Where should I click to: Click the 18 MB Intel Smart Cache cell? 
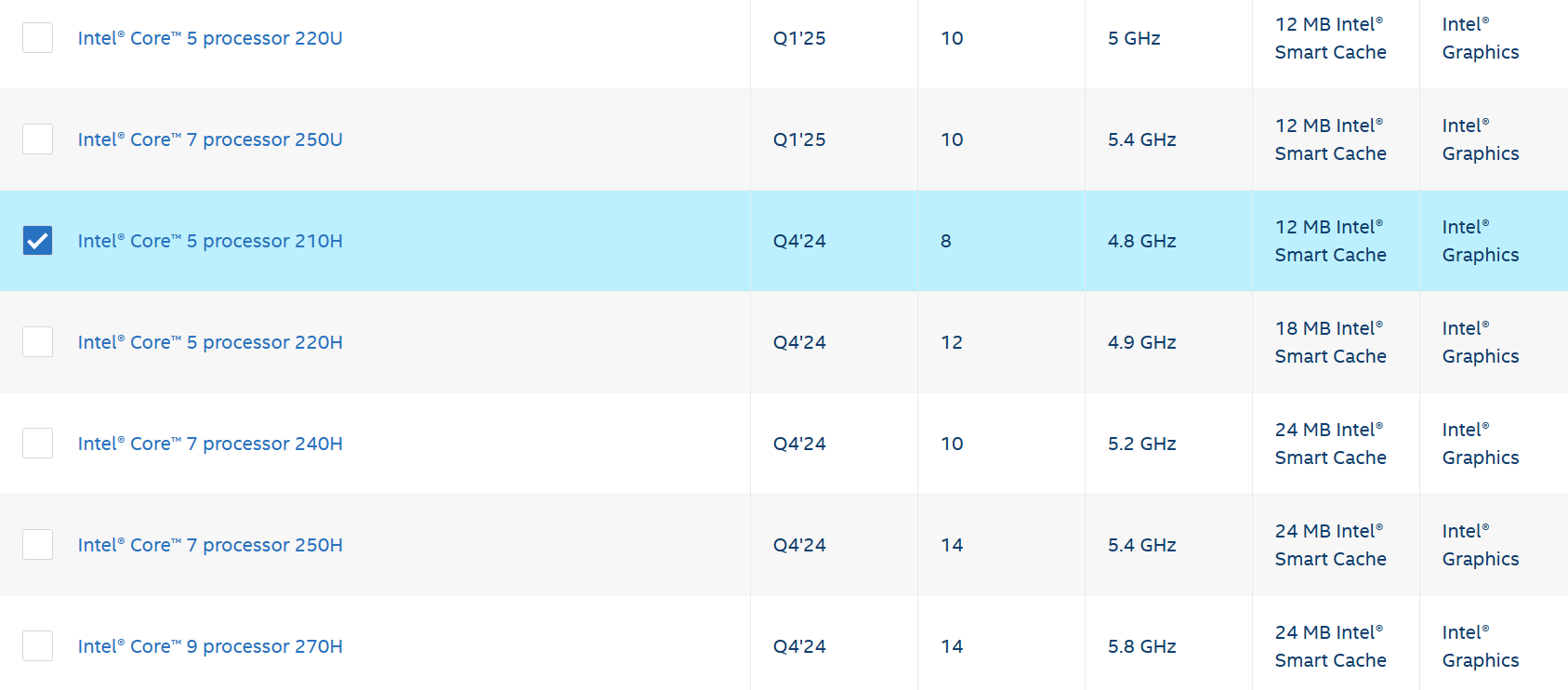click(x=1330, y=342)
